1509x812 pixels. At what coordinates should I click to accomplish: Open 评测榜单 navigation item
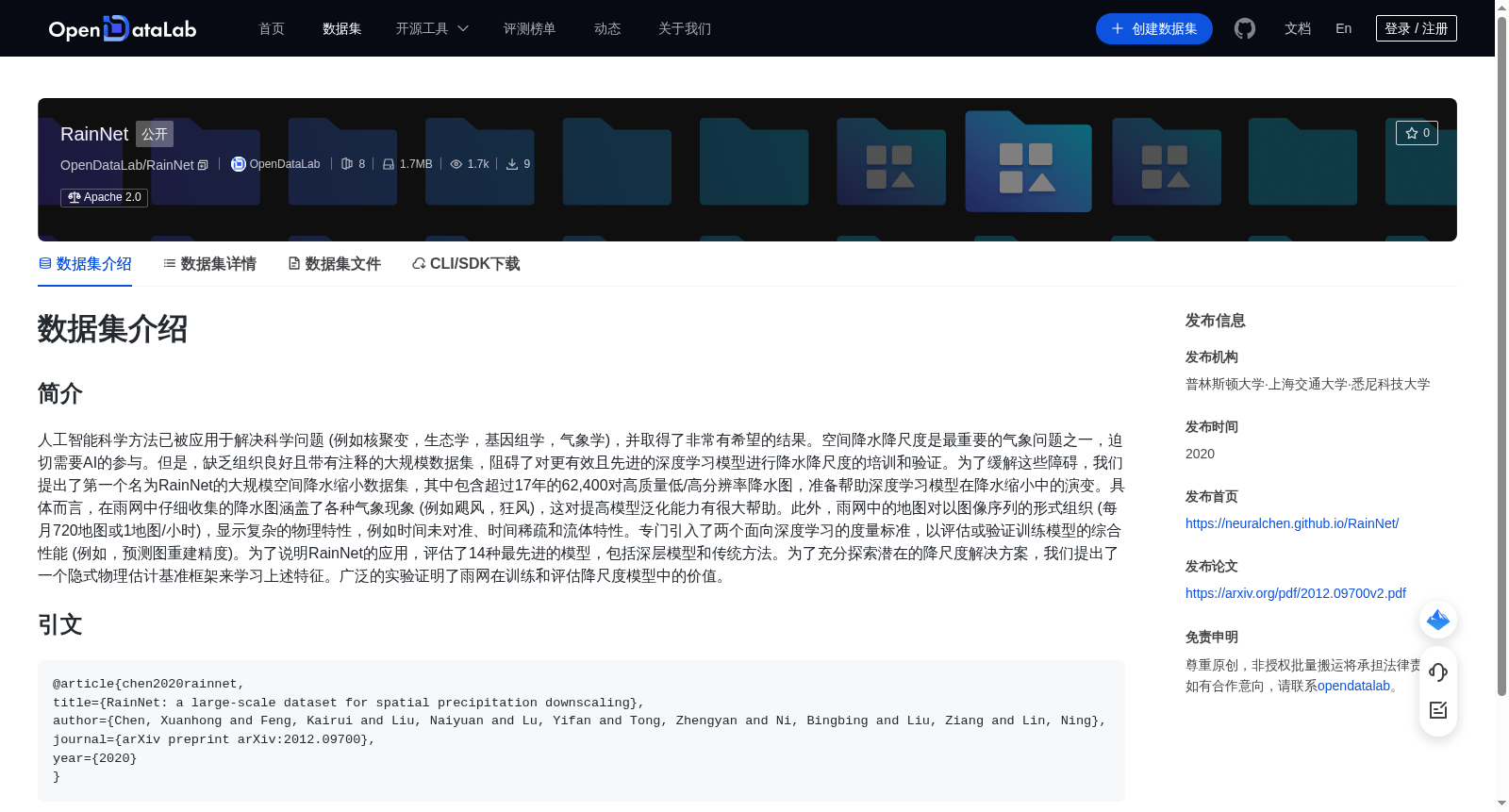[529, 28]
